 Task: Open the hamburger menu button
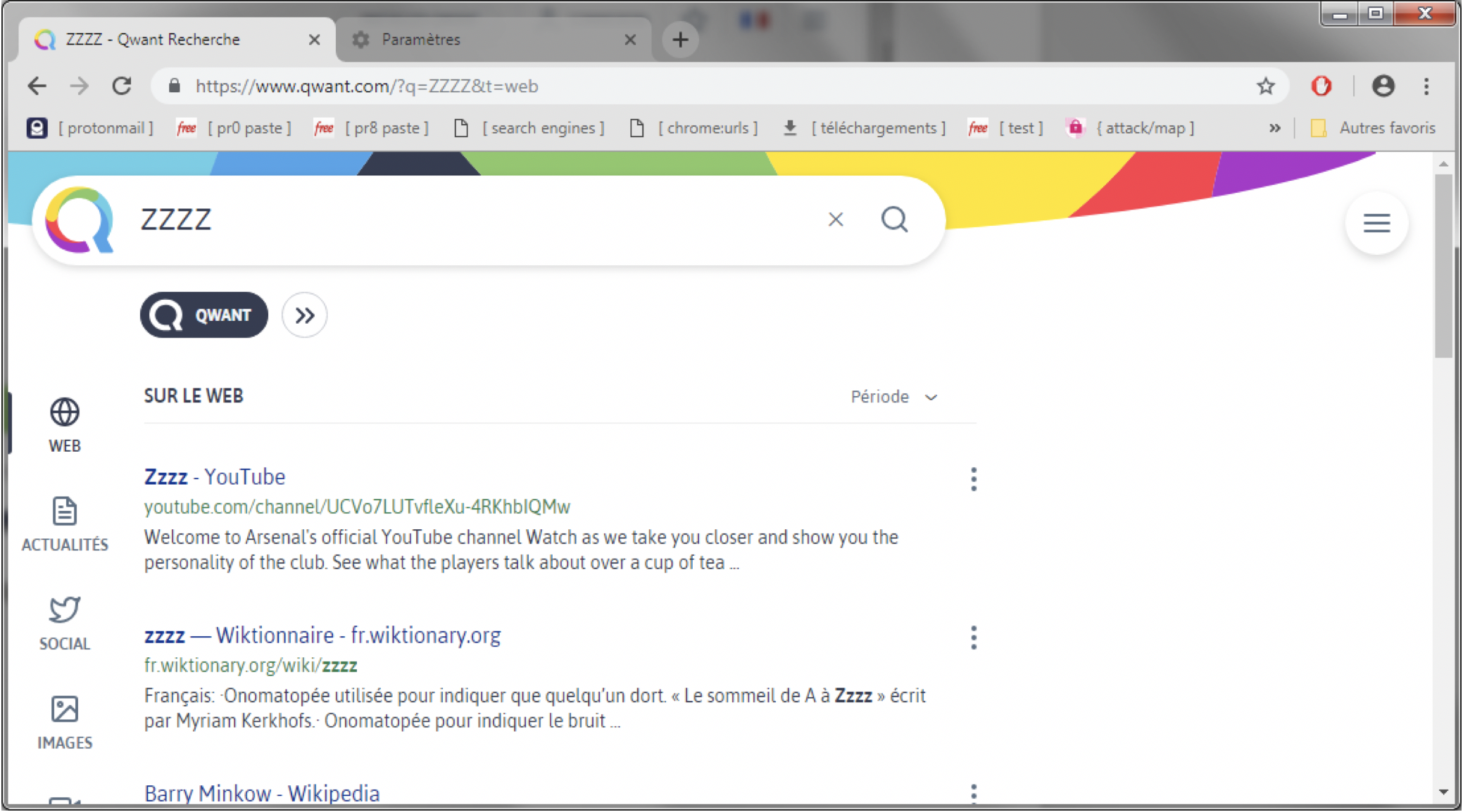pyautogui.click(x=1376, y=223)
